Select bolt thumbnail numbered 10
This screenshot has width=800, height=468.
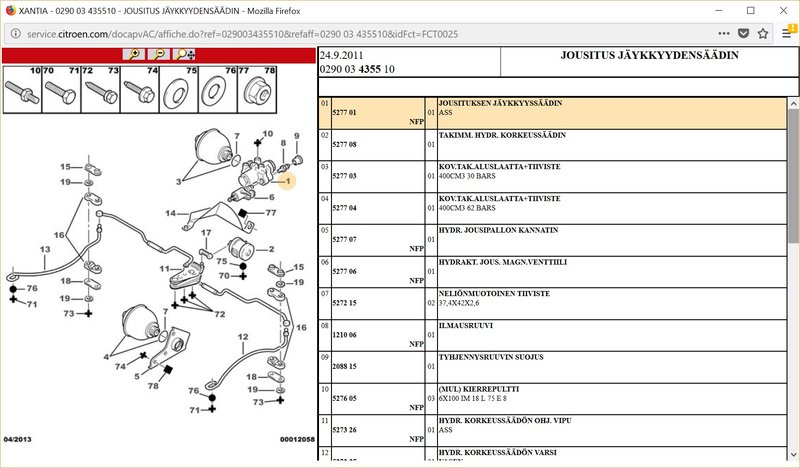(22, 93)
